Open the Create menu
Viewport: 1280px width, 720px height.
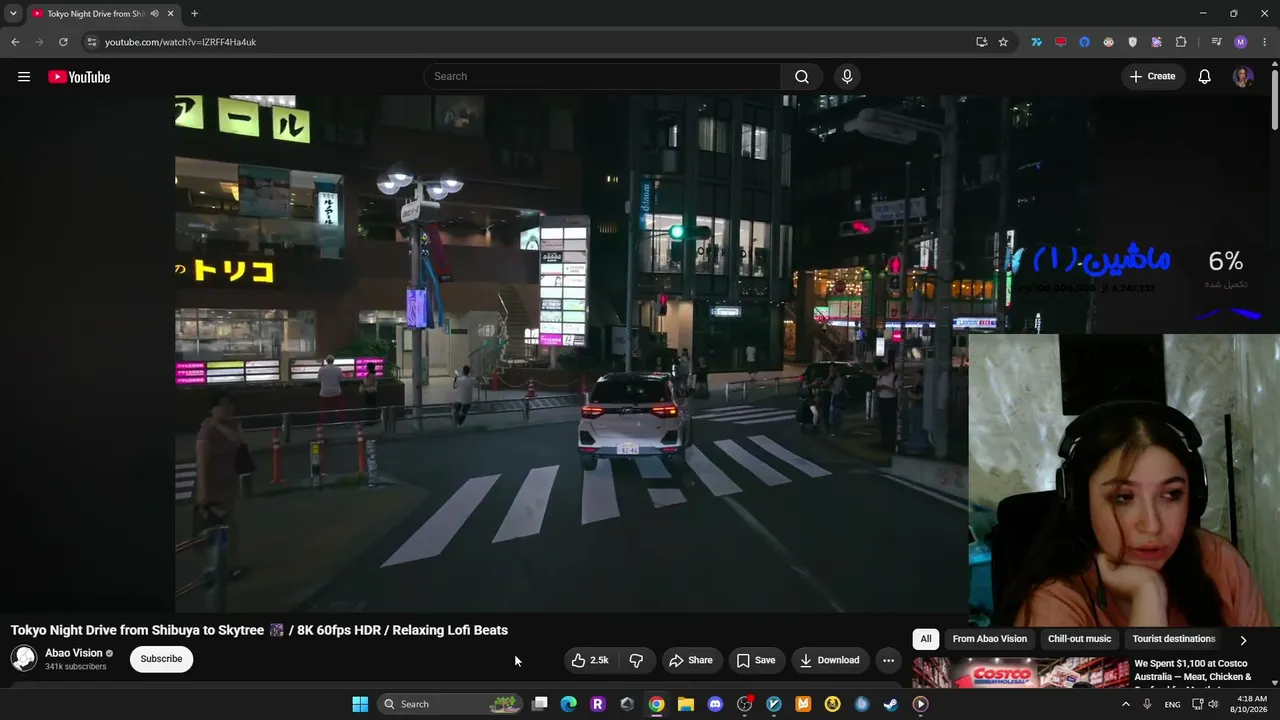tap(1153, 76)
